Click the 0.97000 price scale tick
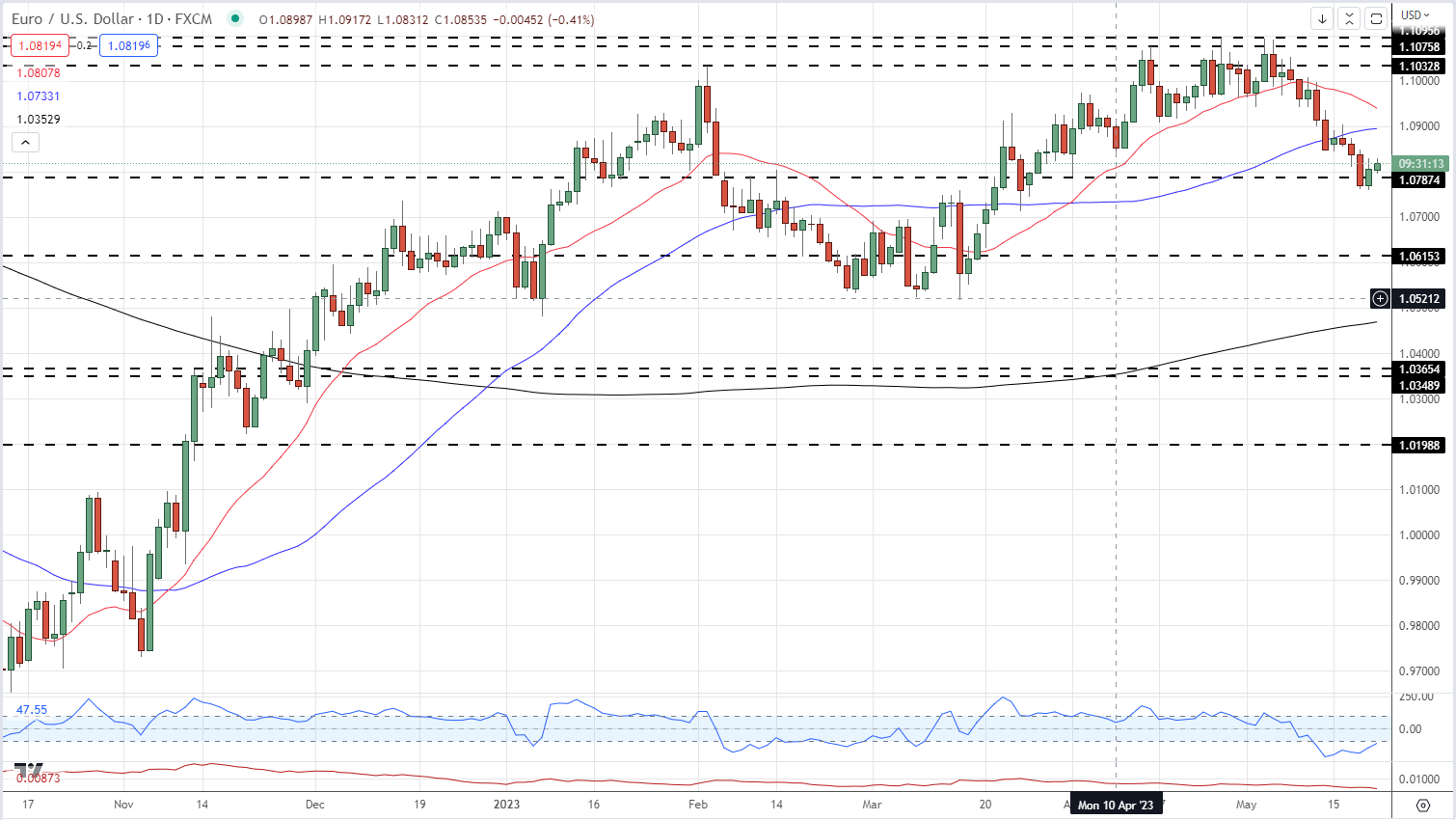This screenshot has height=820, width=1456. [1419, 671]
